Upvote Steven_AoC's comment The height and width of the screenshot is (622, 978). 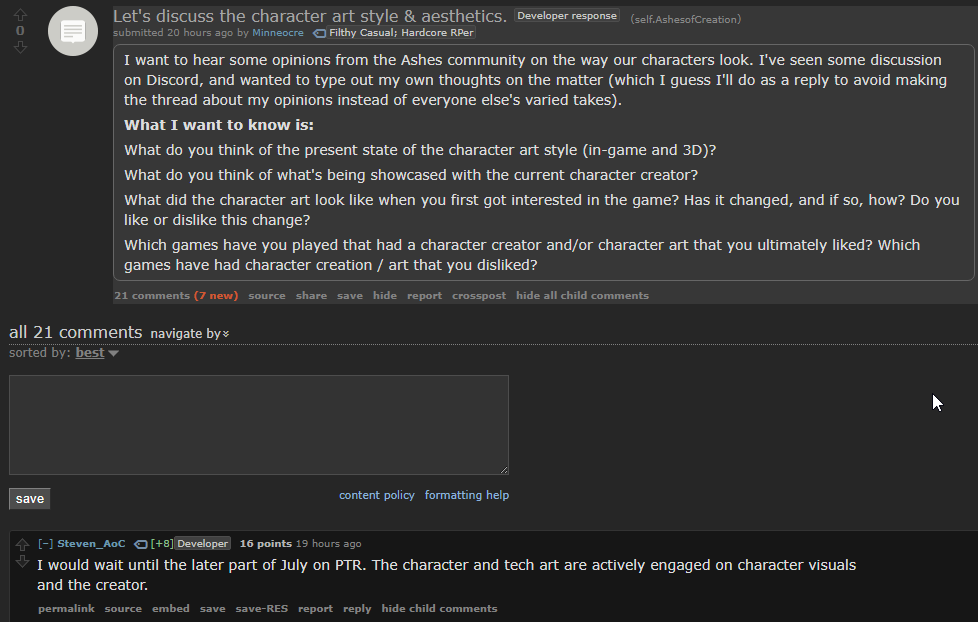(22, 544)
